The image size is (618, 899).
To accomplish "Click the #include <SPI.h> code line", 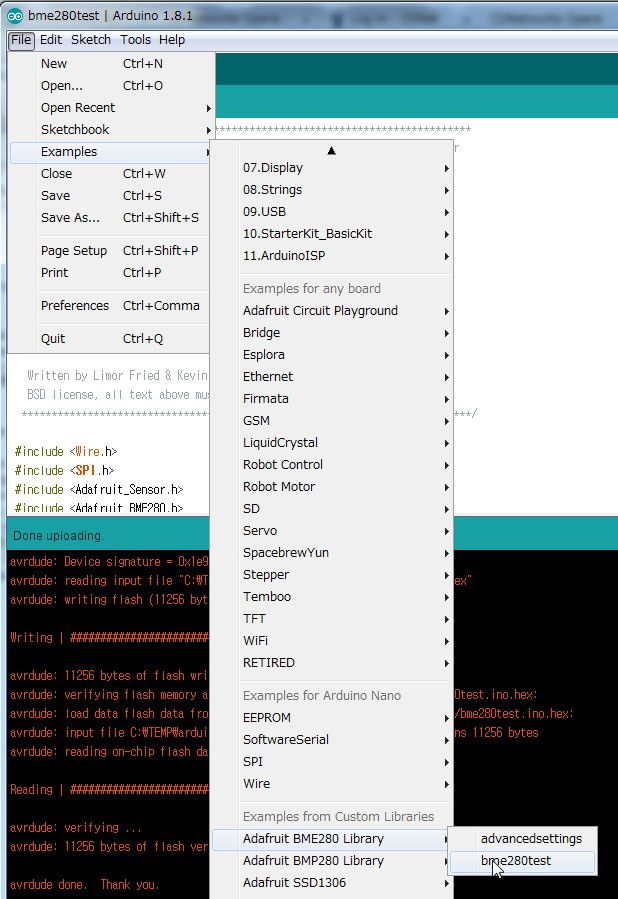I will point(64,471).
